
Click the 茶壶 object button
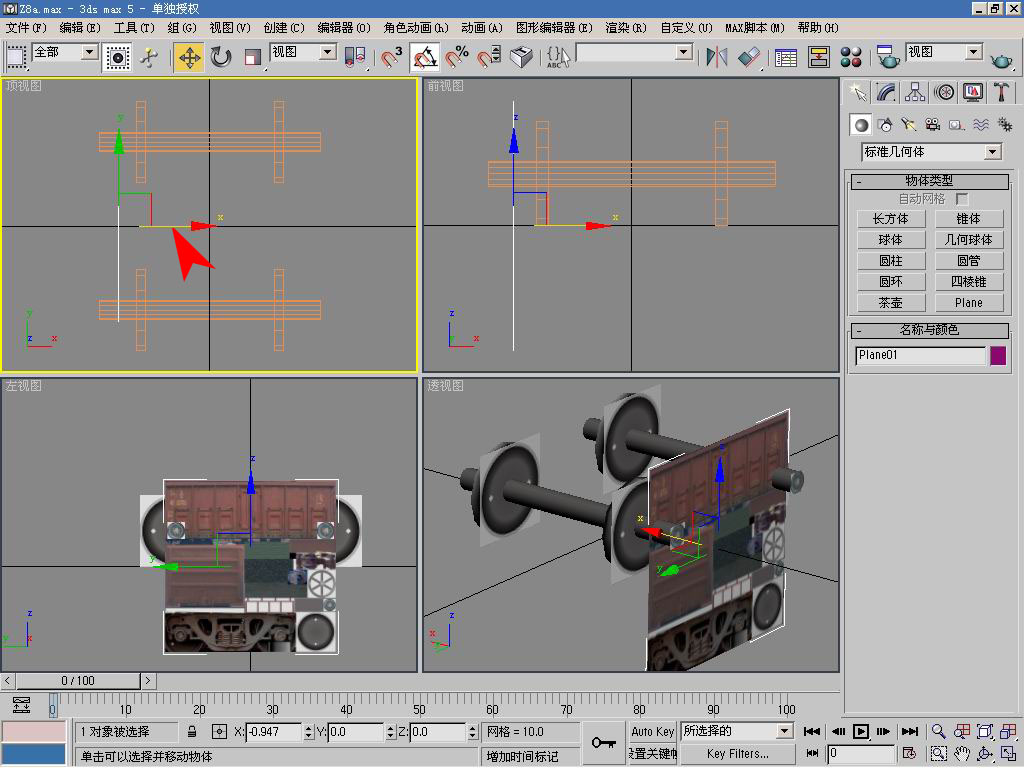(890, 303)
